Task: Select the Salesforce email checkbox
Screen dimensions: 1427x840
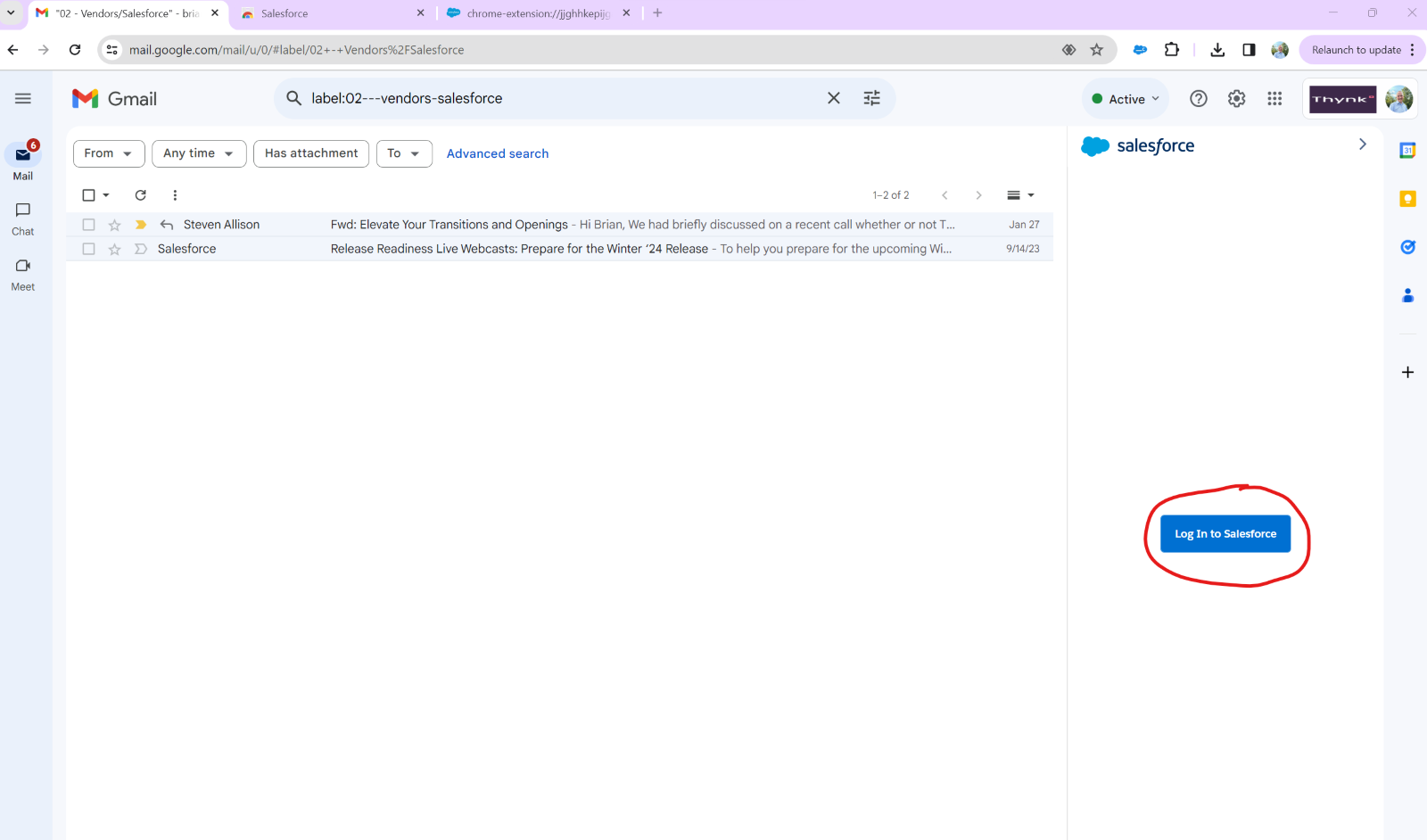Action: click(88, 249)
